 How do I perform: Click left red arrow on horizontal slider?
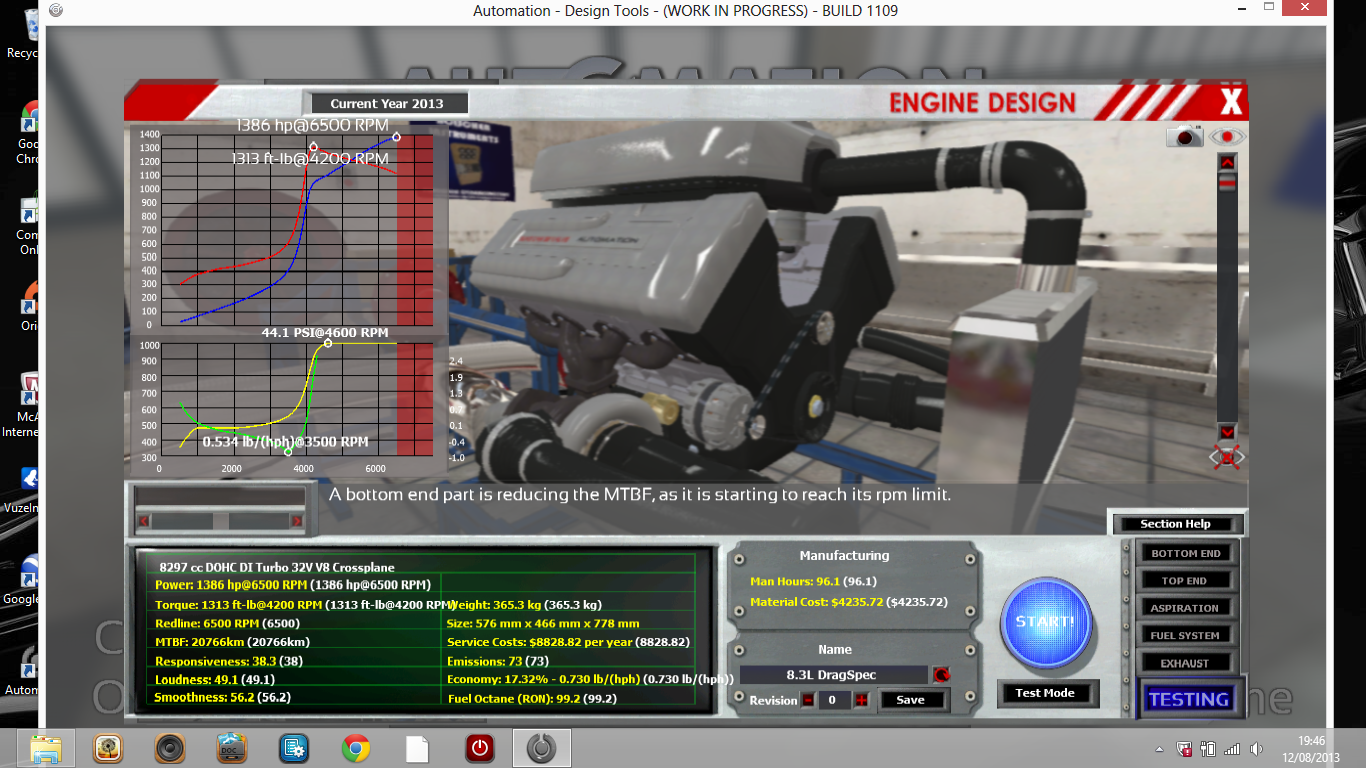point(144,520)
